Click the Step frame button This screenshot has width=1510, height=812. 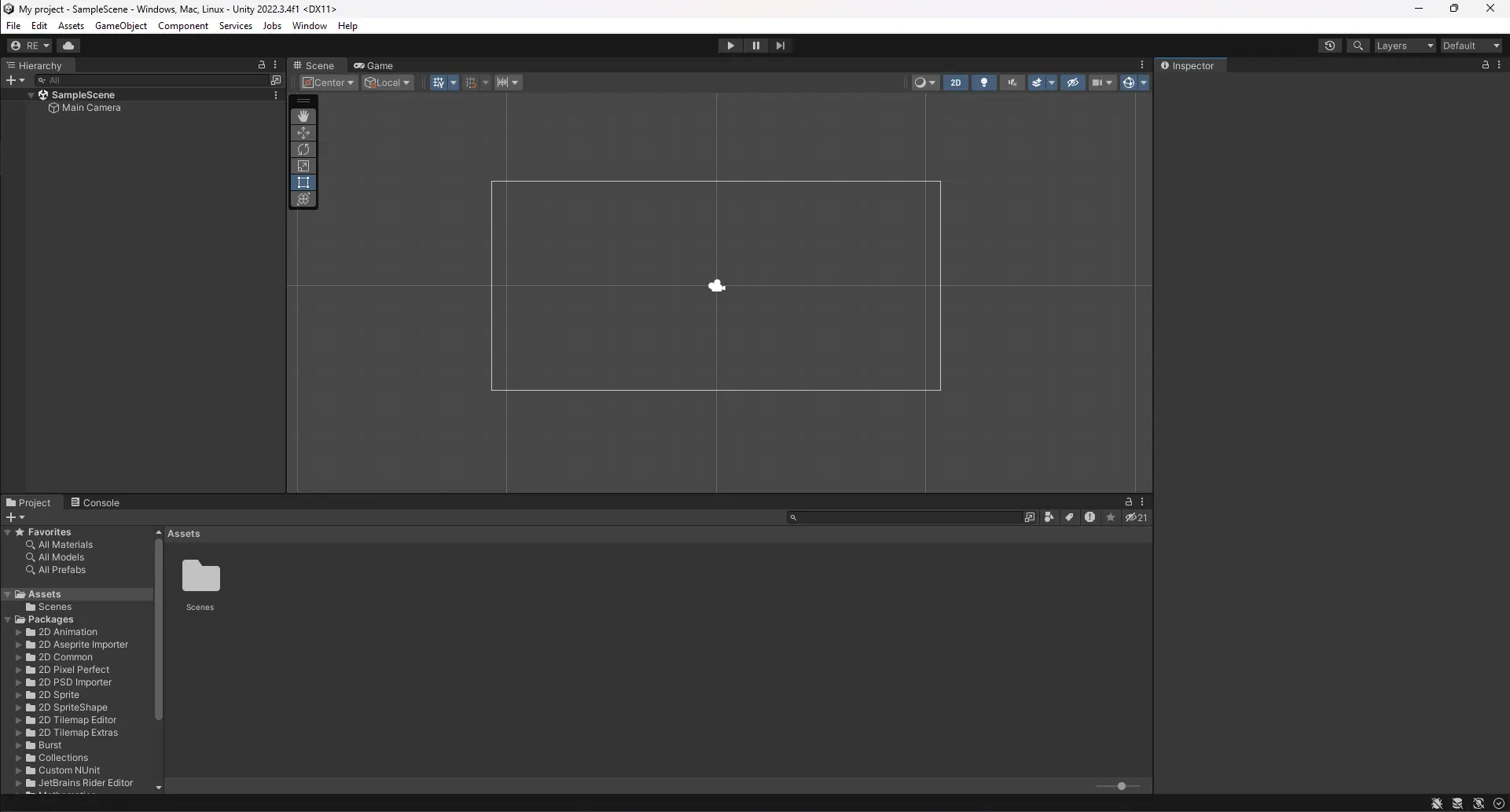pos(780,46)
